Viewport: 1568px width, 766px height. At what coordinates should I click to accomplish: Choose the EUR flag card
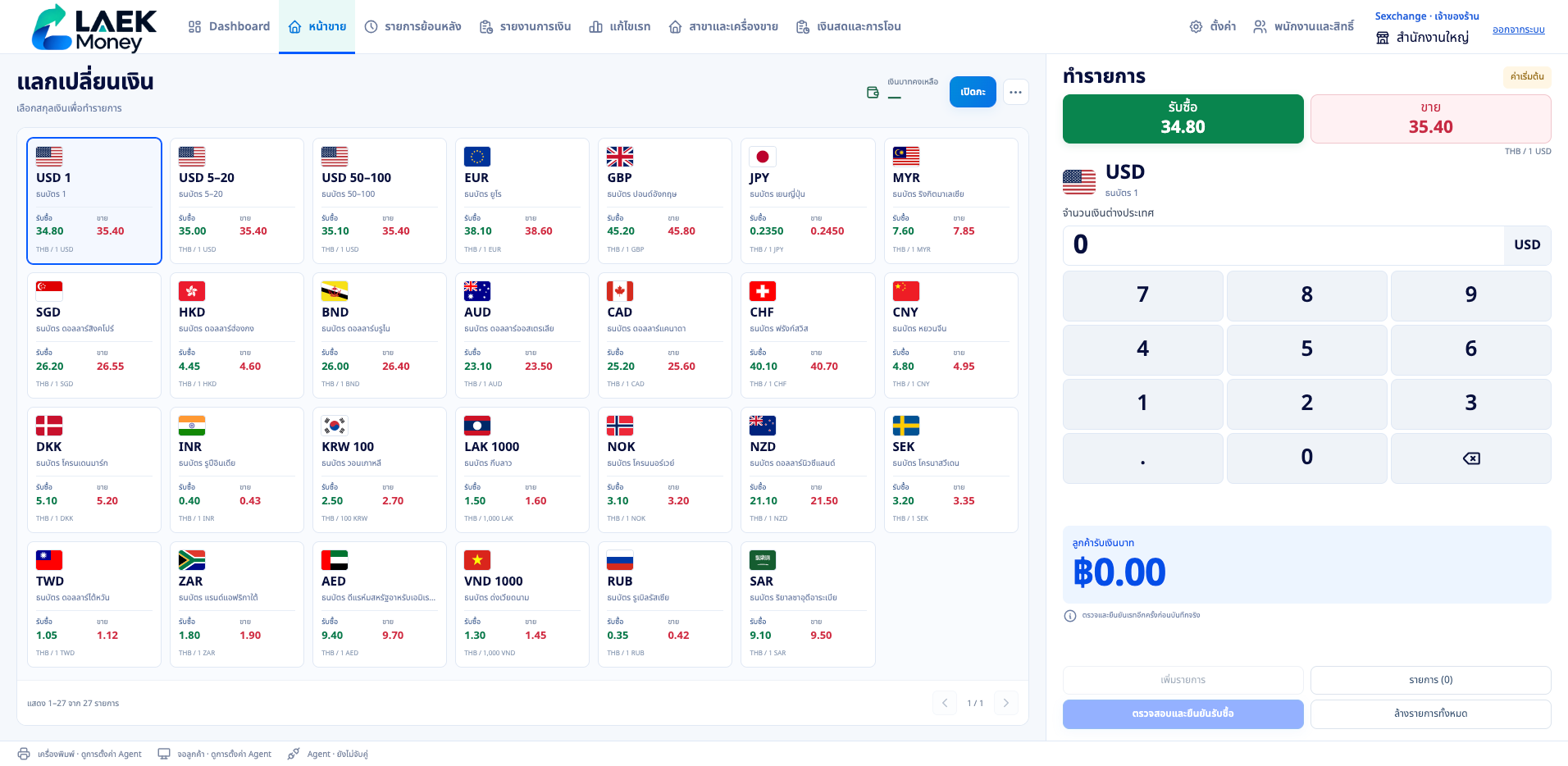click(x=522, y=201)
